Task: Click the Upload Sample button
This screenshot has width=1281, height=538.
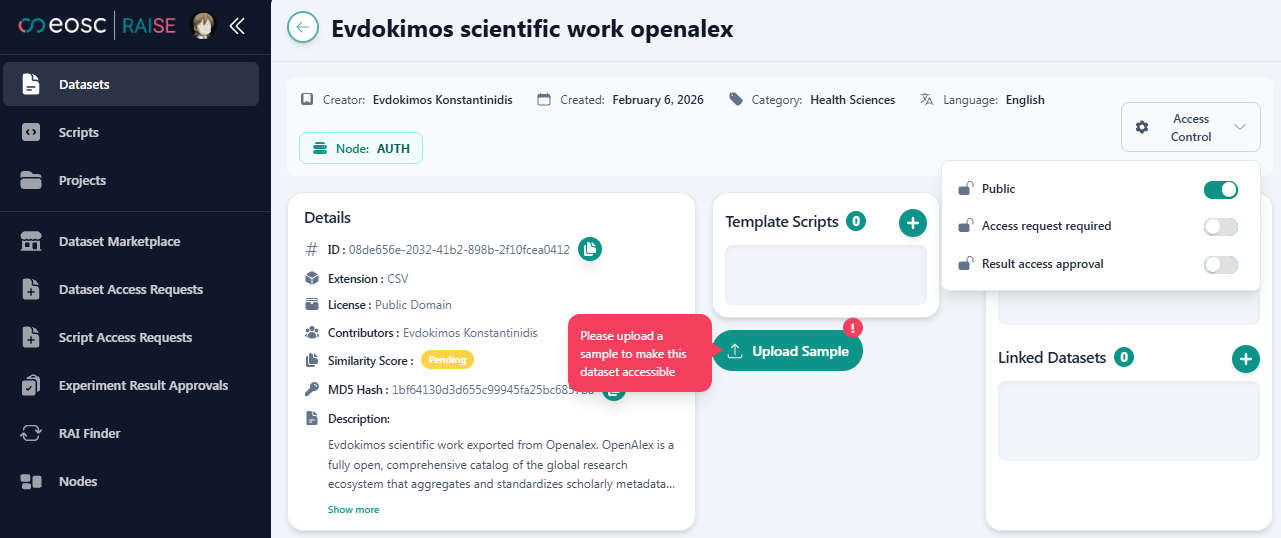Action: [x=788, y=351]
